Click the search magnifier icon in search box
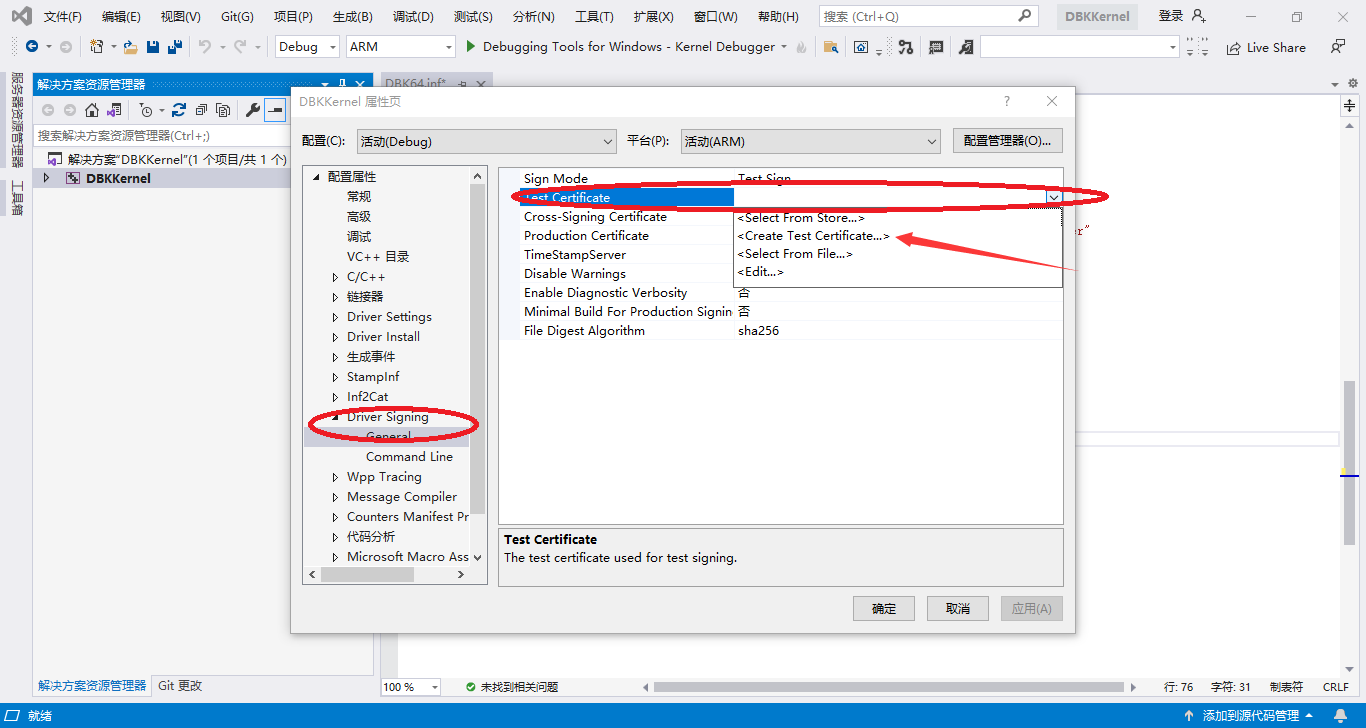 tap(1024, 16)
